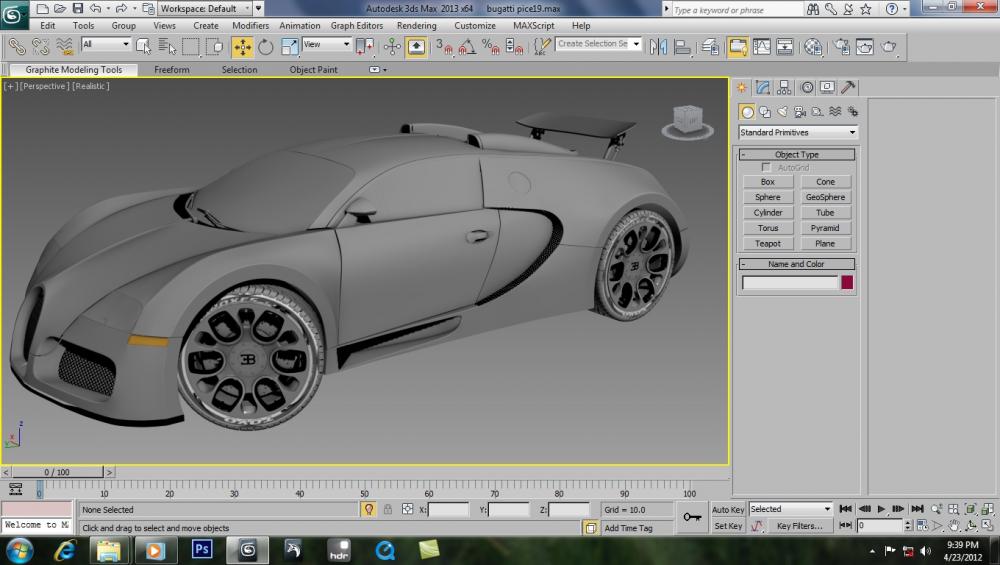Collapse the Object Type rollout
This screenshot has height=565, width=1000.
[x=797, y=154]
